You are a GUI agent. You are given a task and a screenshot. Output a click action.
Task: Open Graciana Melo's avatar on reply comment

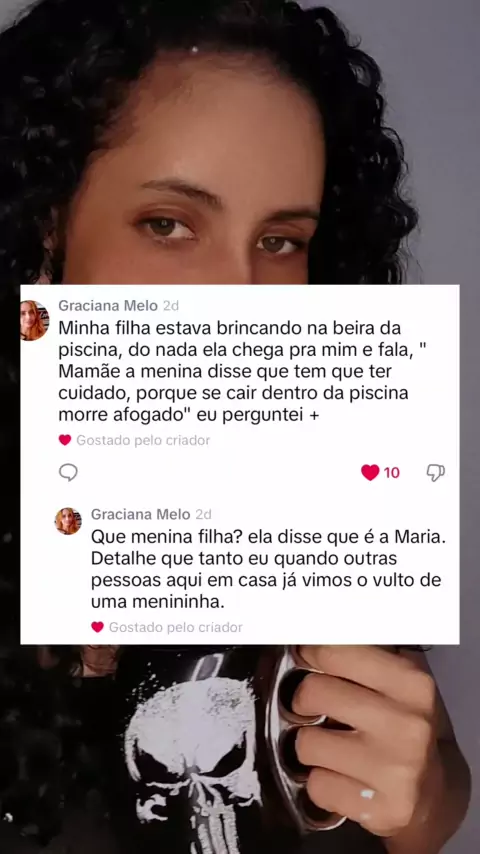click(x=68, y=521)
